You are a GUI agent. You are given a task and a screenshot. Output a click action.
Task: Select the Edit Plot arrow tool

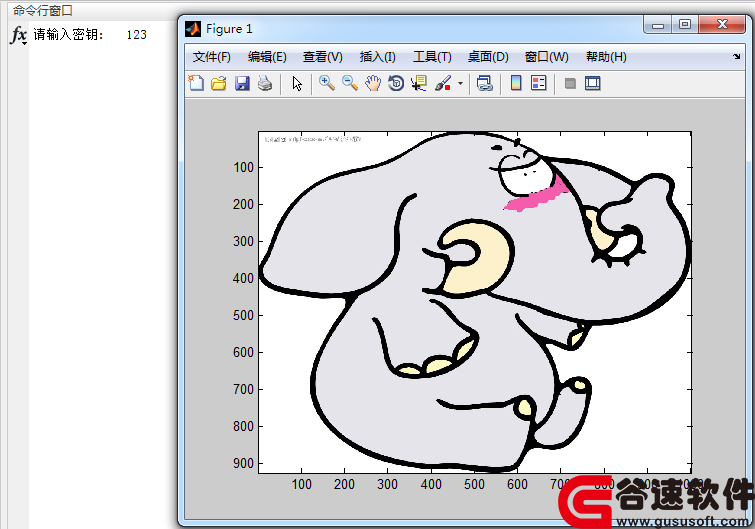[x=297, y=83]
